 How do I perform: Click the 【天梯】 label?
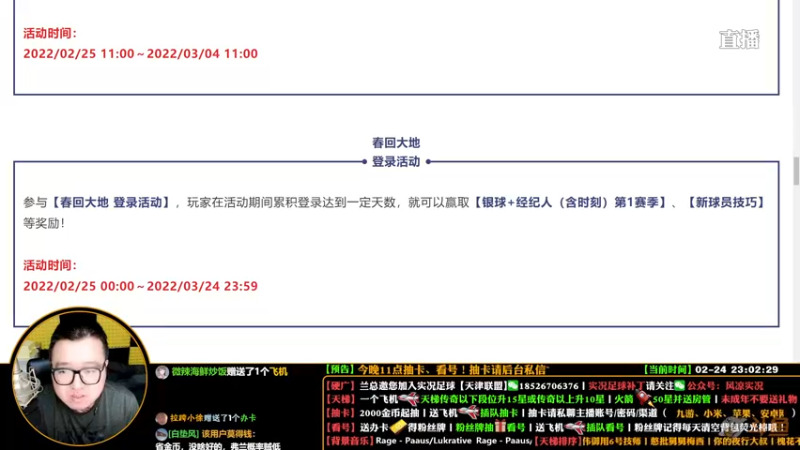(x=340, y=399)
